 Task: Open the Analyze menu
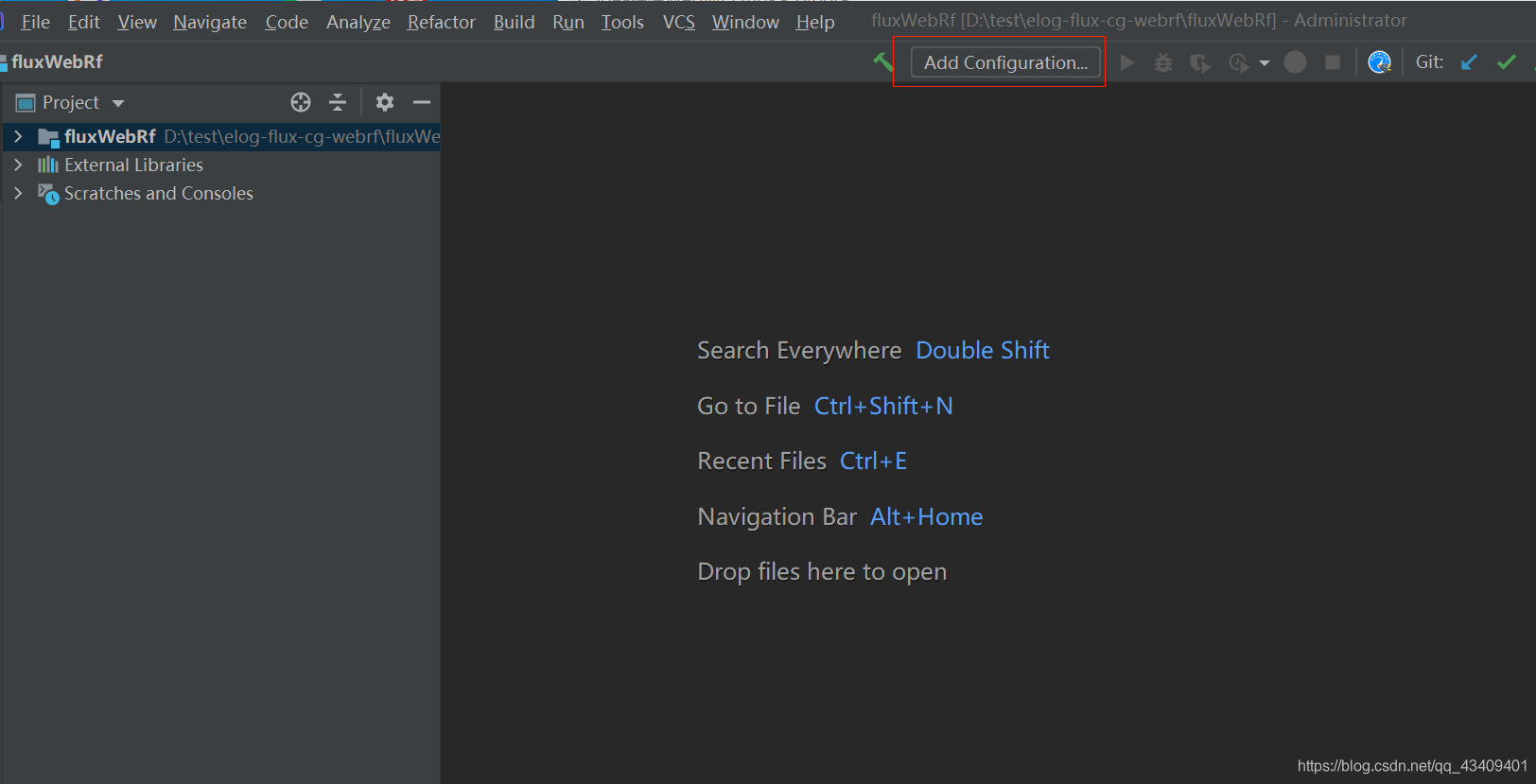(358, 22)
